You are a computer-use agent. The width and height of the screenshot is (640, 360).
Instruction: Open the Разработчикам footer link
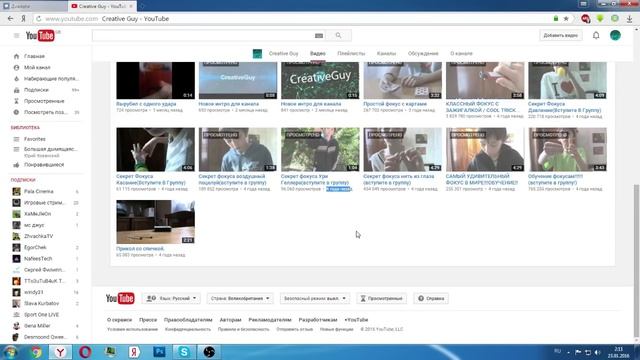pyautogui.click(x=318, y=320)
